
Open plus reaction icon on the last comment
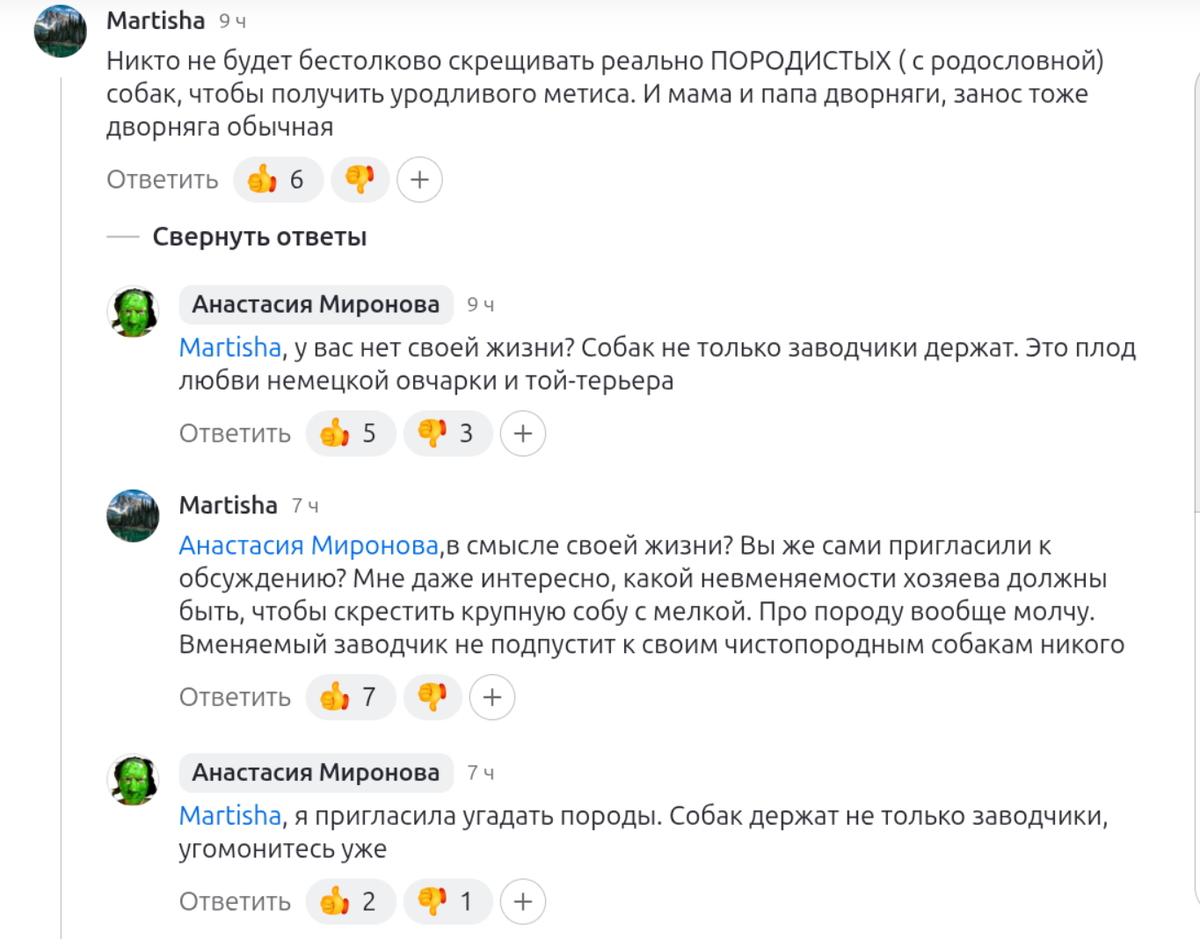pyautogui.click(x=522, y=901)
